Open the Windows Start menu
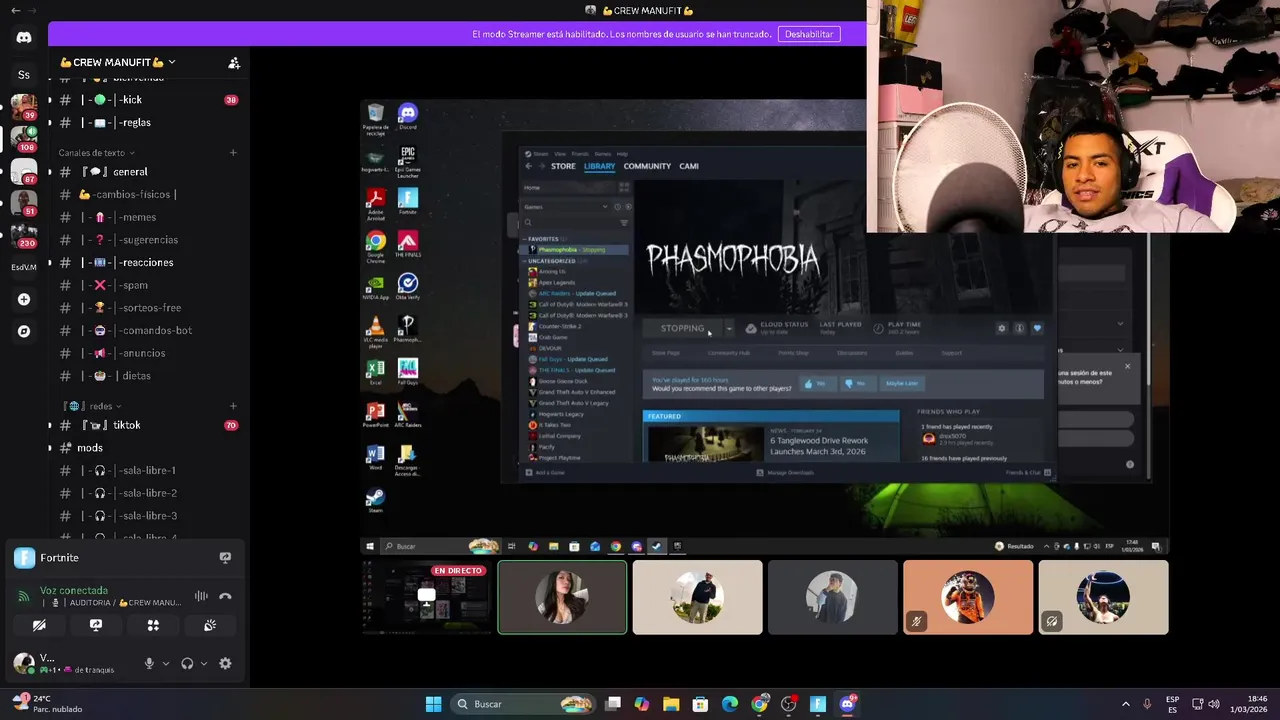 tap(433, 704)
